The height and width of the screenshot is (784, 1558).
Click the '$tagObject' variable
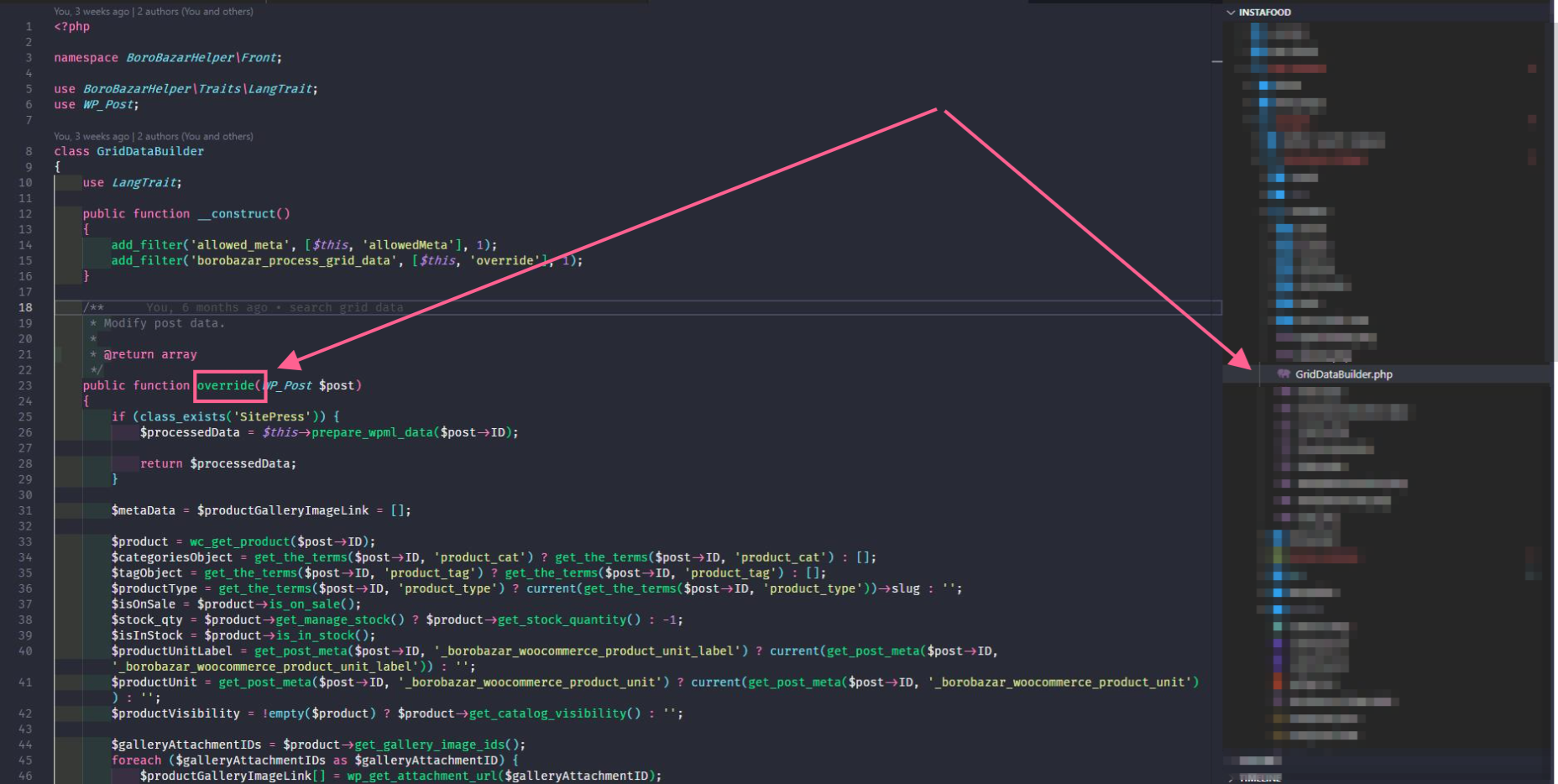point(147,572)
